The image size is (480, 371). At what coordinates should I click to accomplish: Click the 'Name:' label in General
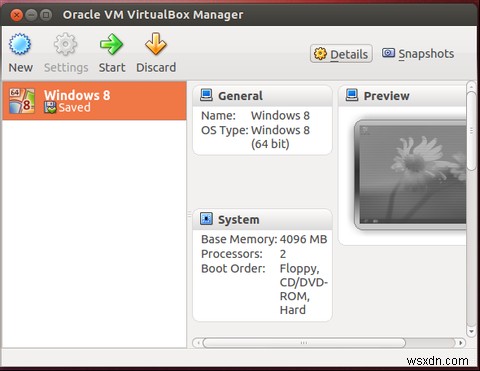point(218,116)
